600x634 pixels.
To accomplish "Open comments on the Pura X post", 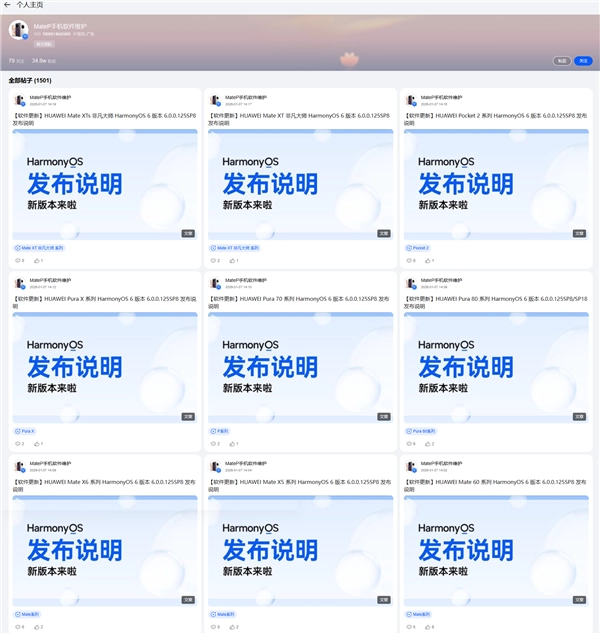I will click(x=19, y=443).
